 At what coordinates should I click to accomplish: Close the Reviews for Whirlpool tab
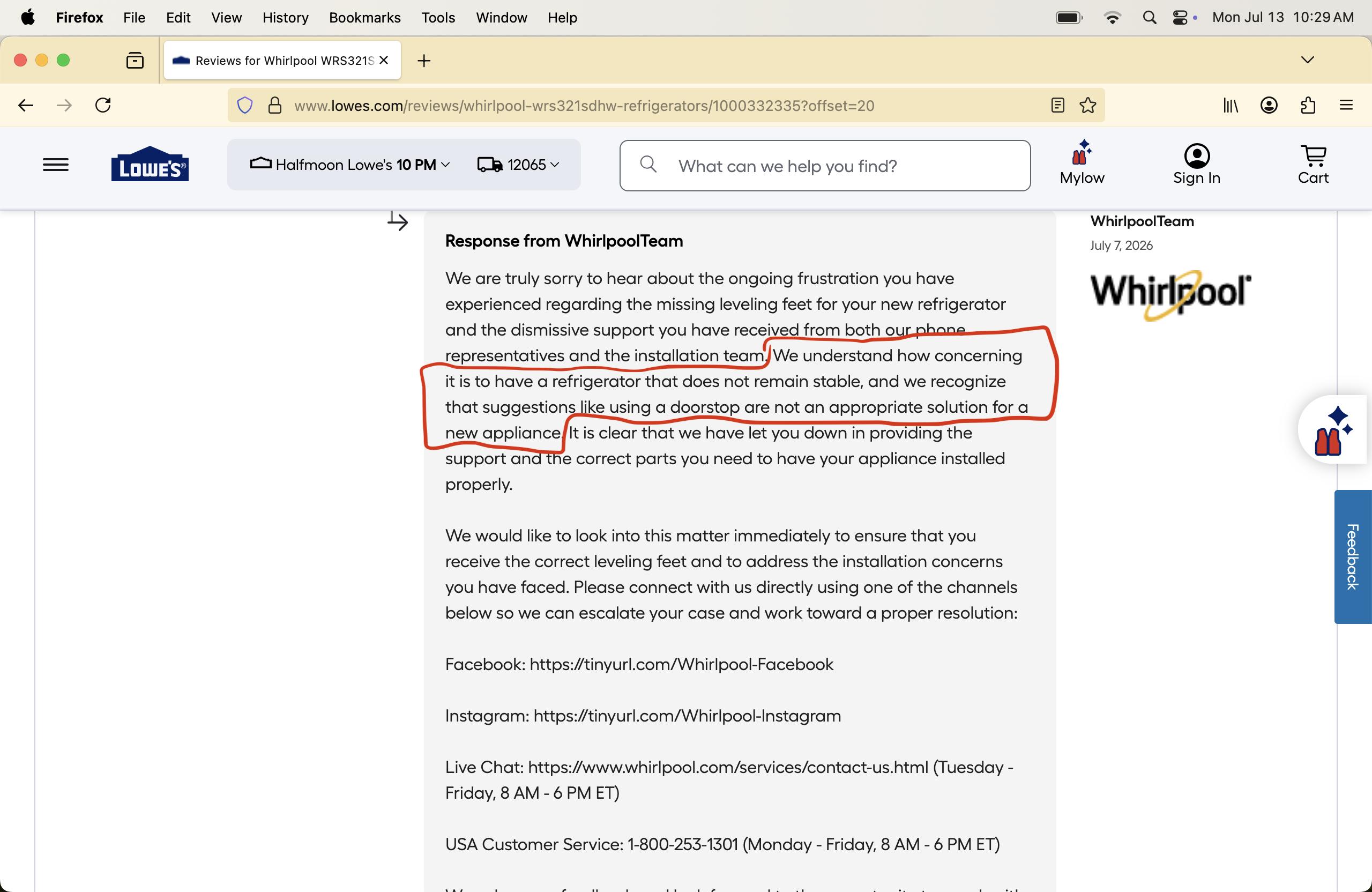[384, 60]
